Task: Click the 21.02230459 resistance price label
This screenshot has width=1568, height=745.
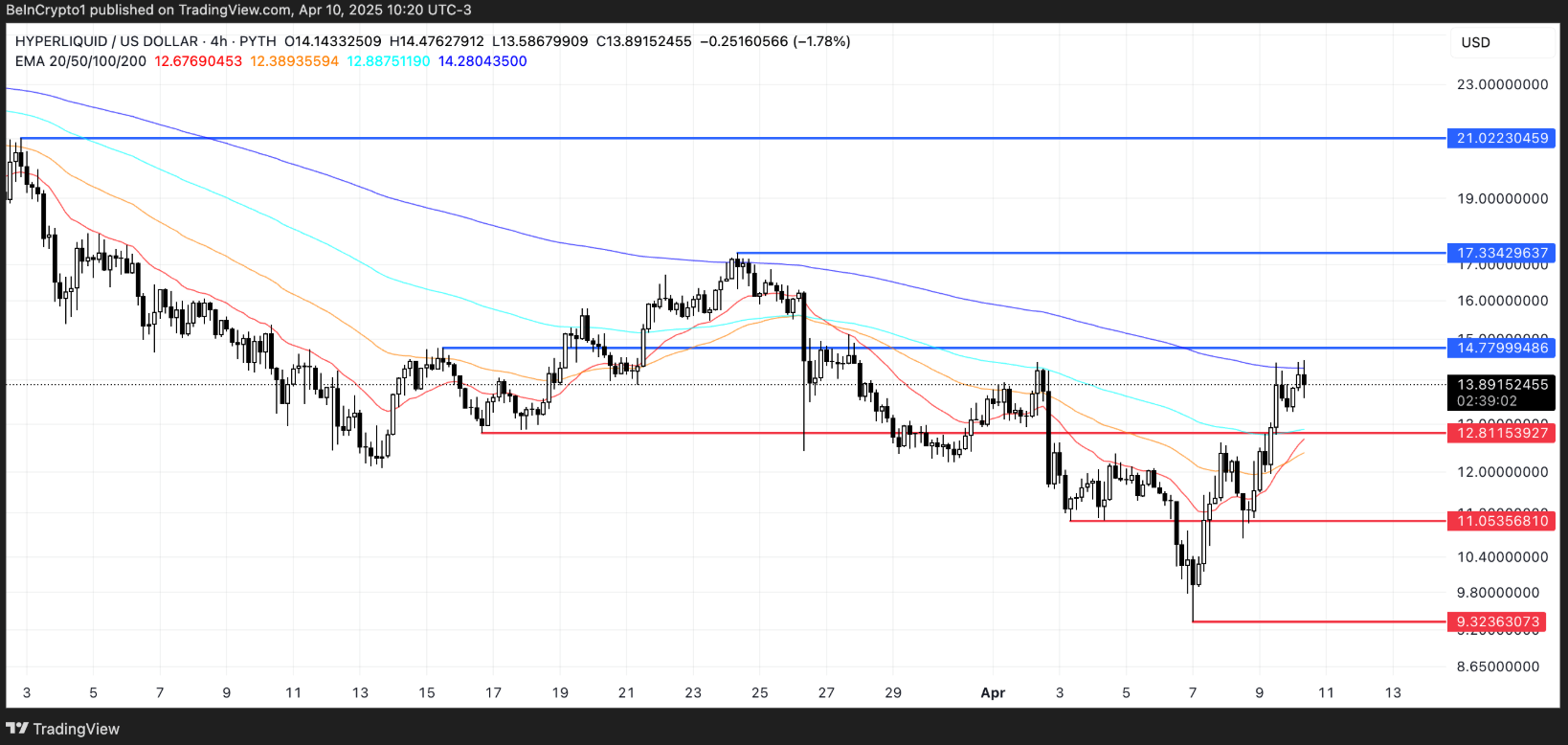Action: [x=1501, y=138]
